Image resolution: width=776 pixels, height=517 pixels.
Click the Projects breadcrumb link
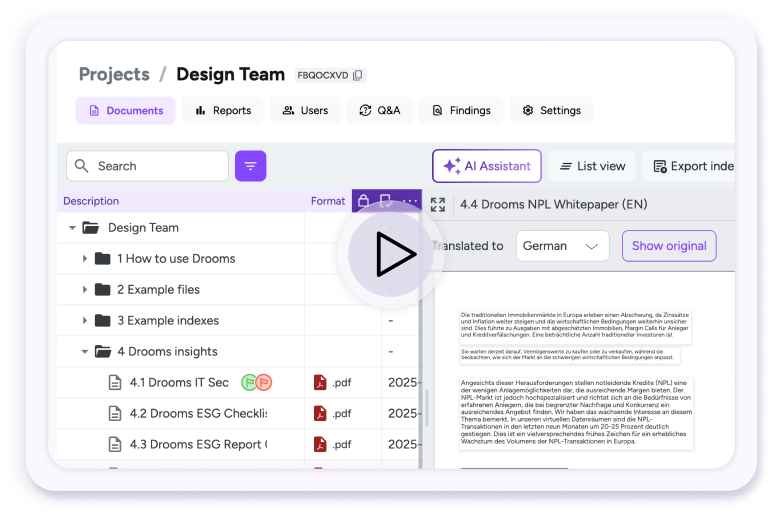pyautogui.click(x=114, y=74)
